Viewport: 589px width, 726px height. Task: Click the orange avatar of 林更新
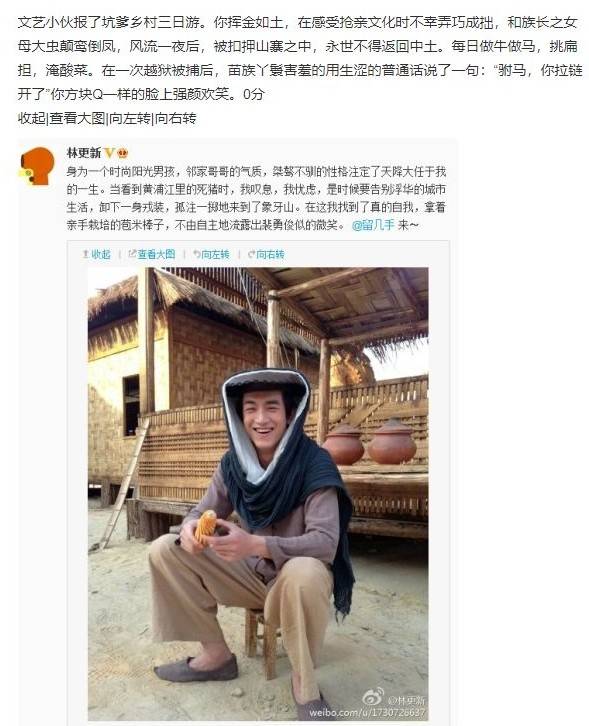37,166
